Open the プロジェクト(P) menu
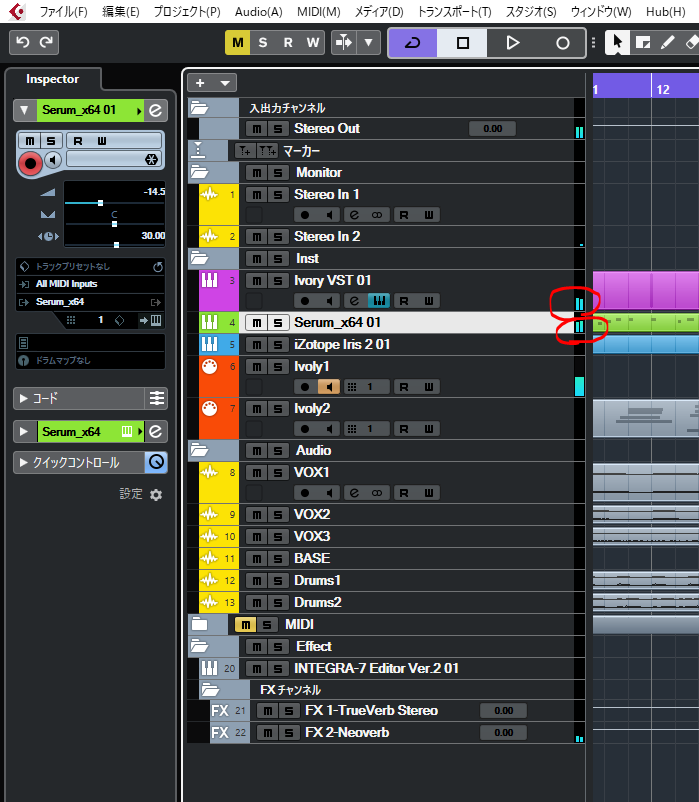Screen dimensions: 699x802 [x=187, y=11]
